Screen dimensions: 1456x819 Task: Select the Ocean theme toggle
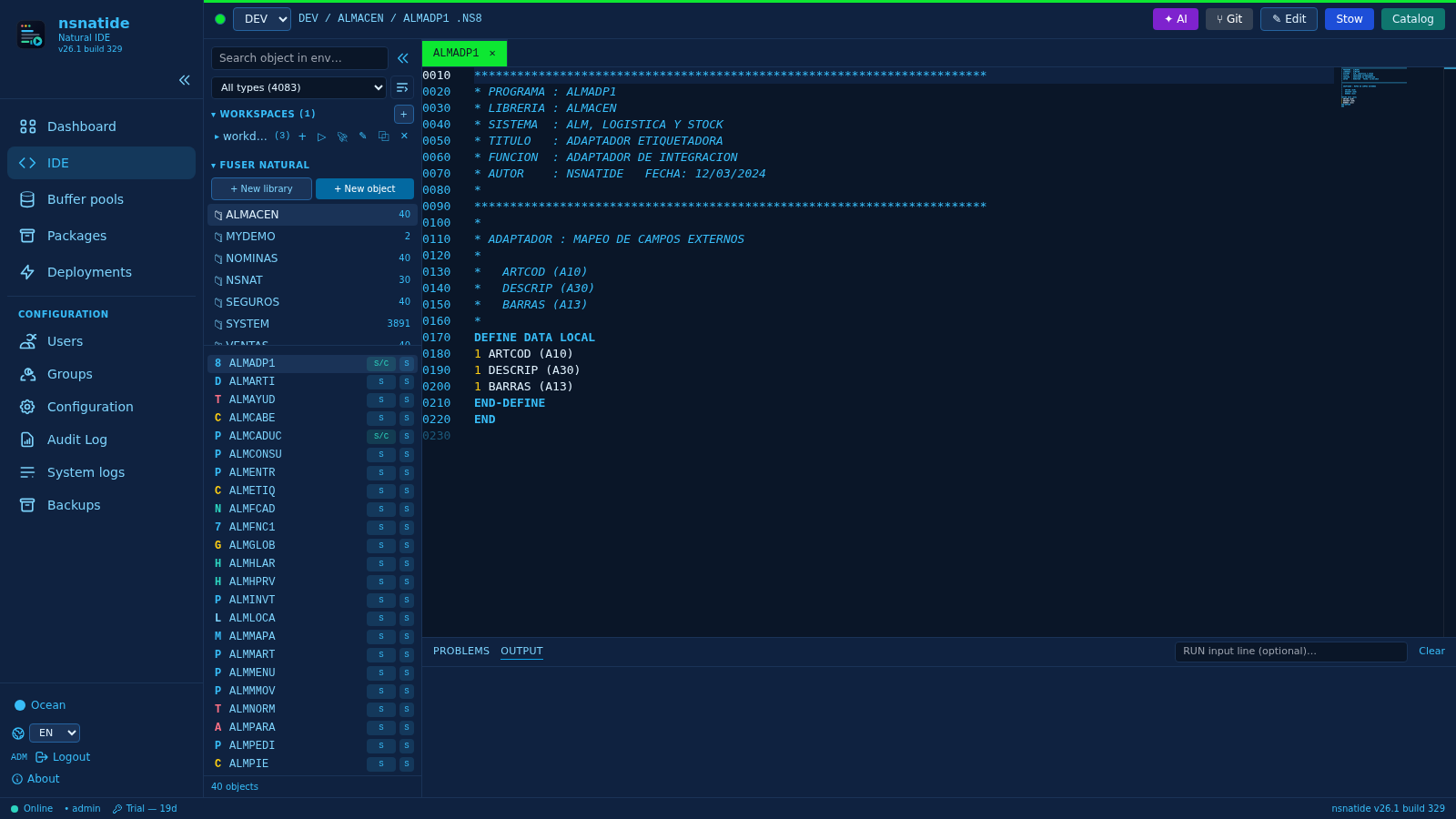tap(40, 705)
